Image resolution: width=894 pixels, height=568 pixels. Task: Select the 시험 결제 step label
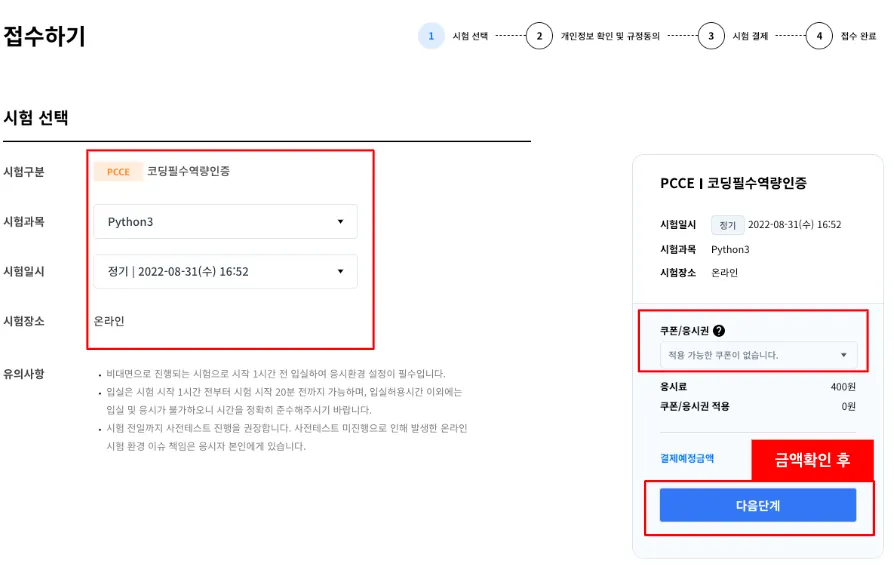tap(750, 37)
